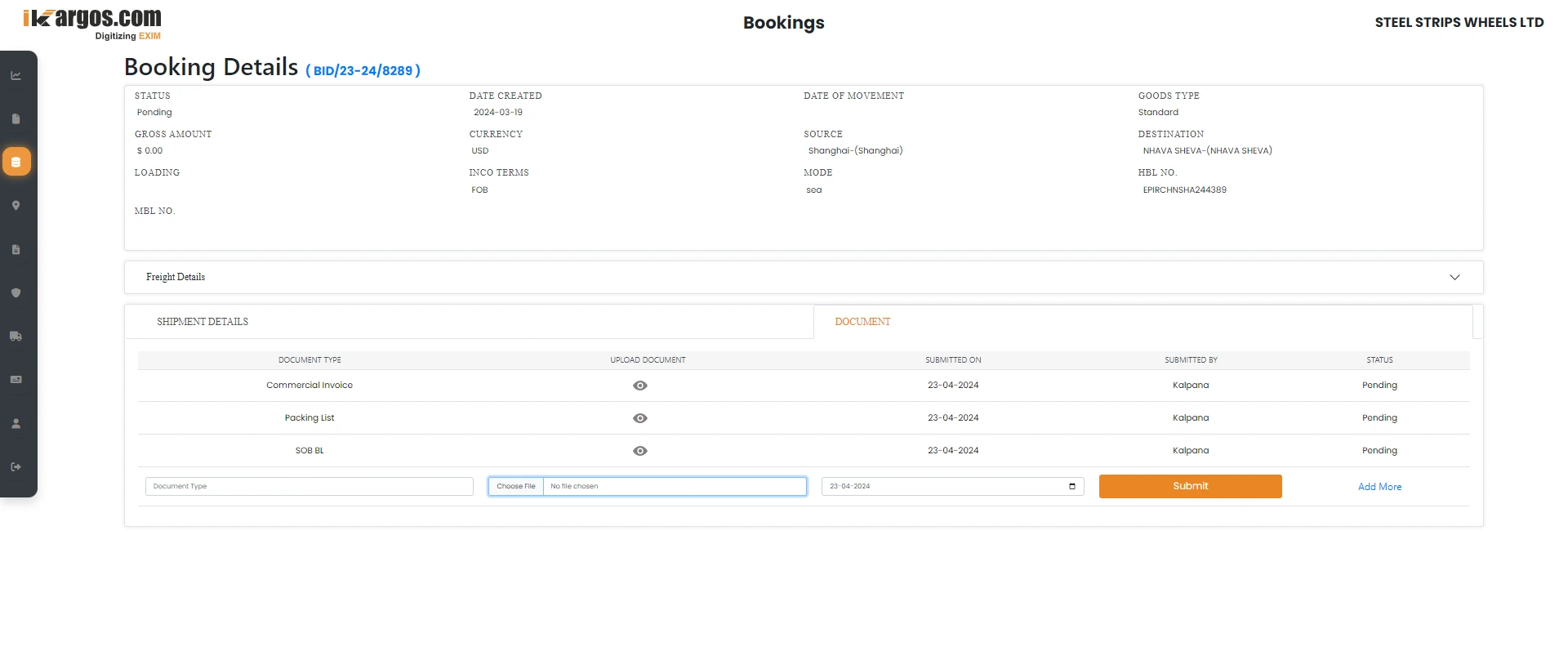View the Packing List document via eye icon

640,418
